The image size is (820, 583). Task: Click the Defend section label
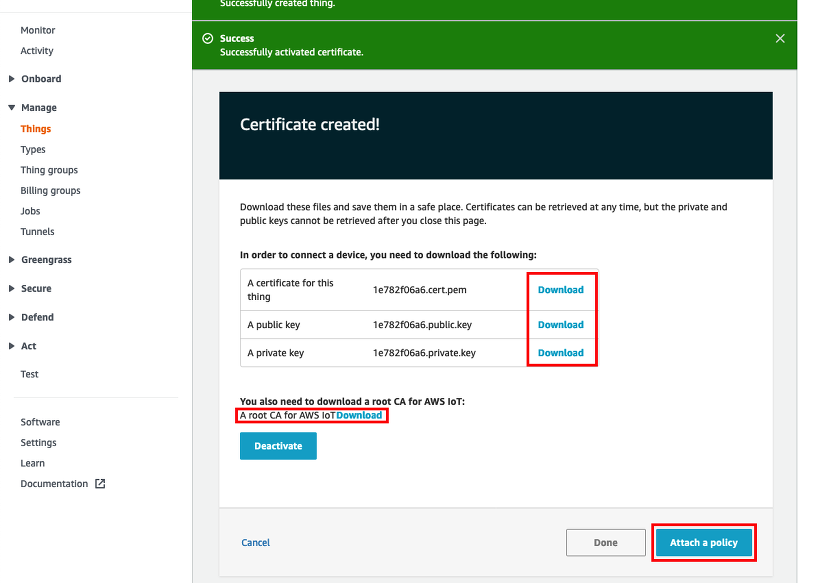coord(37,317)
